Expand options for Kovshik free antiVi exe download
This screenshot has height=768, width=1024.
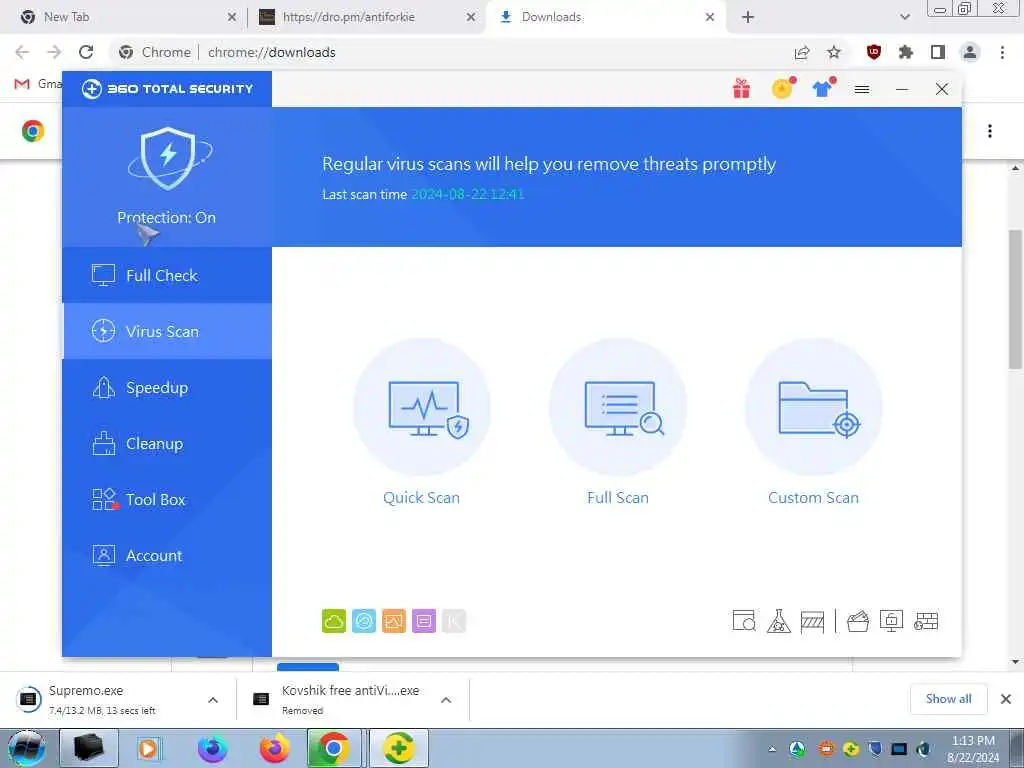click(446, 700)
